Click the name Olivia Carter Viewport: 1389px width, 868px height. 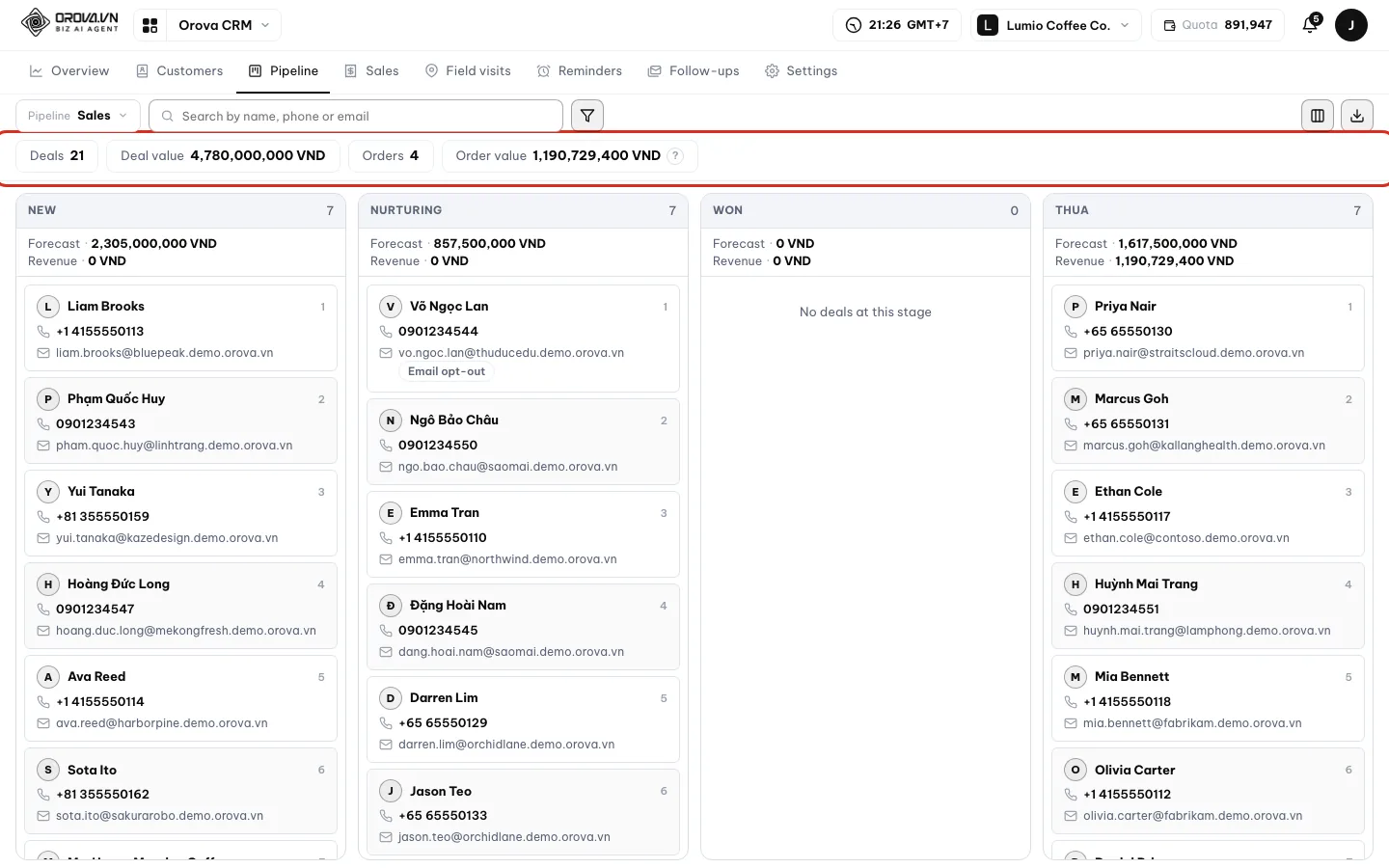tap(1135, 770)
